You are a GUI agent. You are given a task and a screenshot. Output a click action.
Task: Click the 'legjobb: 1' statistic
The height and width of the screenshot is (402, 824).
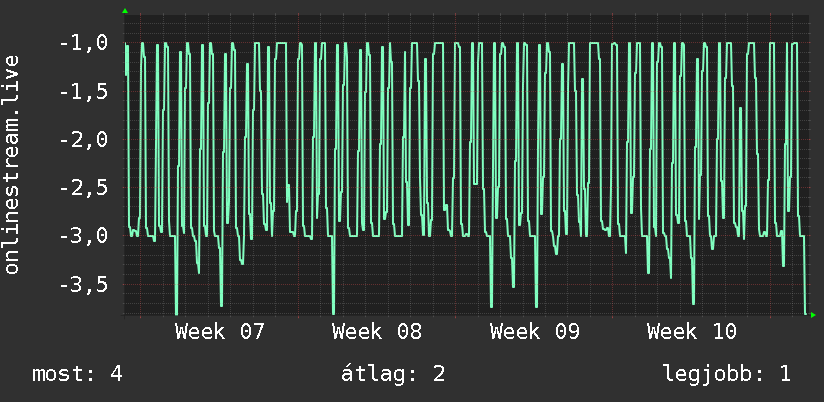coord(727,374)
